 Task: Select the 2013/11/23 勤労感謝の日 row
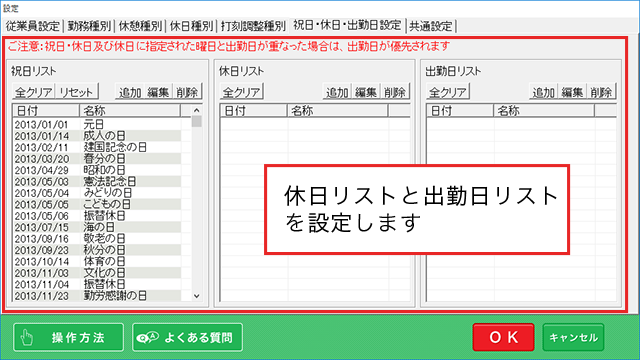pos(97,296)
